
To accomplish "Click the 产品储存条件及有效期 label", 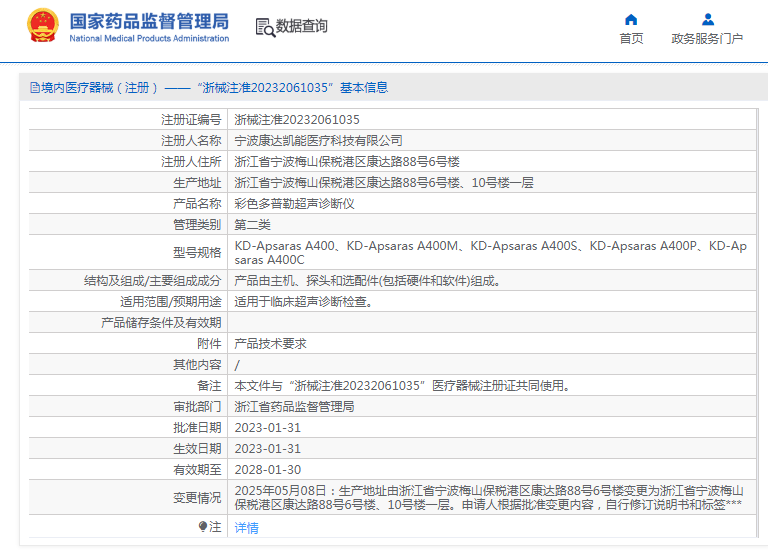I will [161, 323].
